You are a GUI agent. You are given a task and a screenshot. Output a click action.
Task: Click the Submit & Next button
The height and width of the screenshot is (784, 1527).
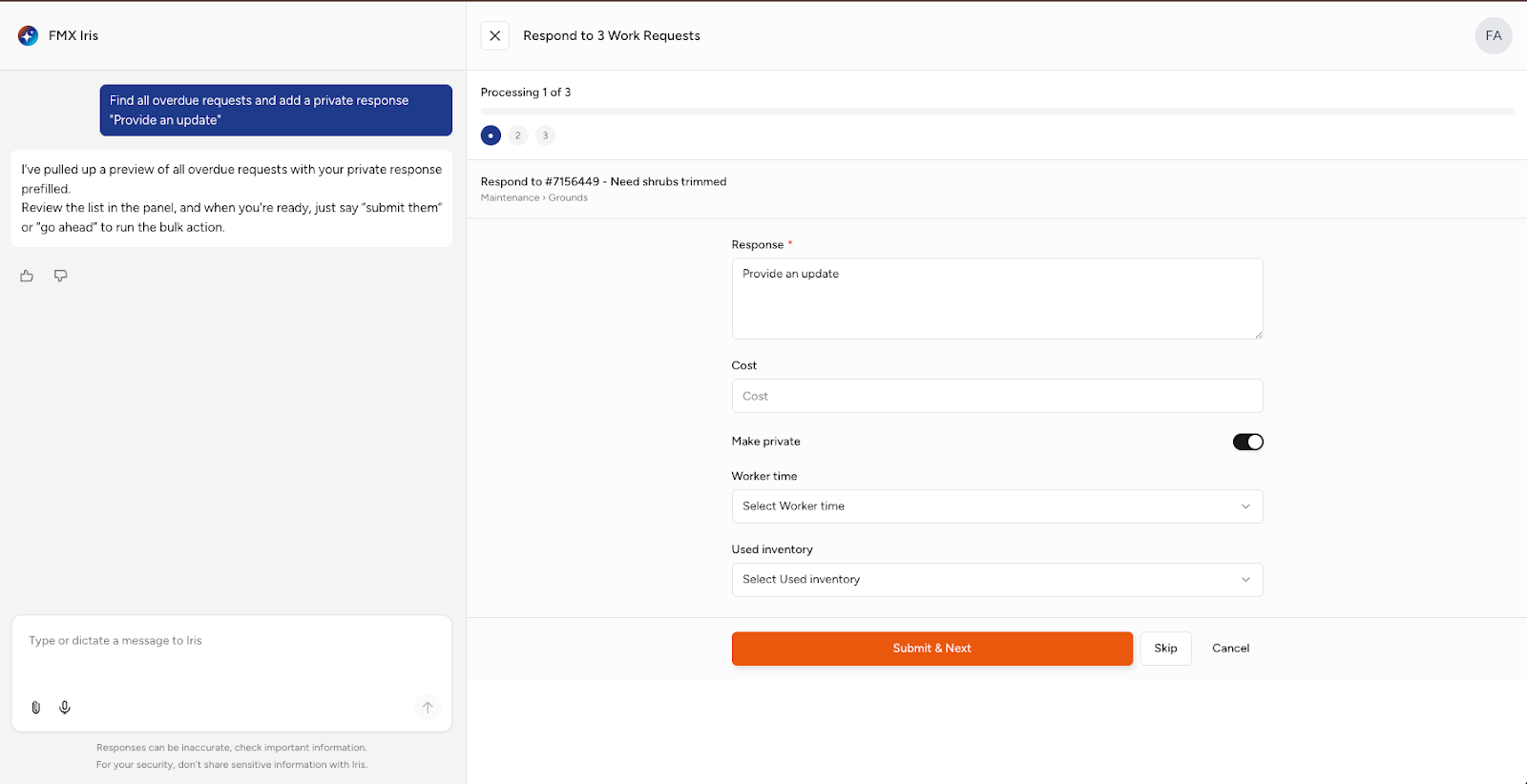pyautogui.click(x=931, y=649)
